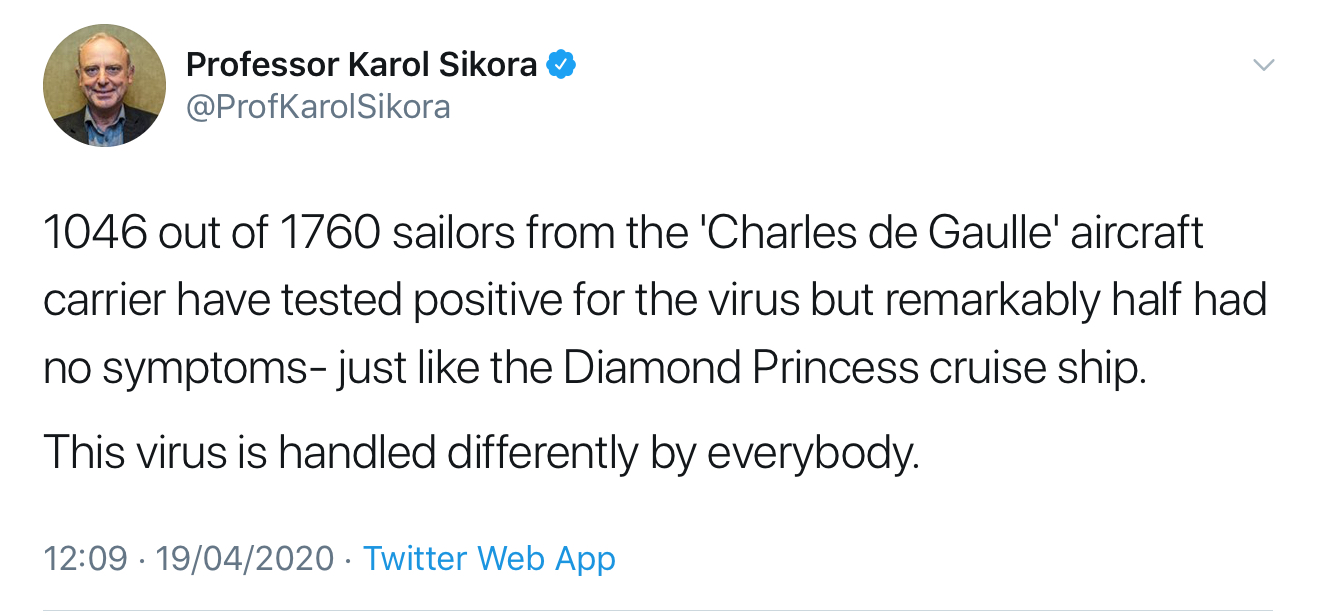Image resolution: width=1321 pixels, height=616 pixels.
Task: Click the blue verified badge icon
Action: [562, 66]
